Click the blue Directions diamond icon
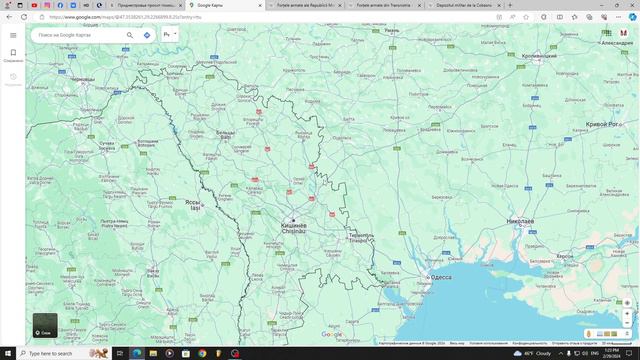 tap(147, 36)
